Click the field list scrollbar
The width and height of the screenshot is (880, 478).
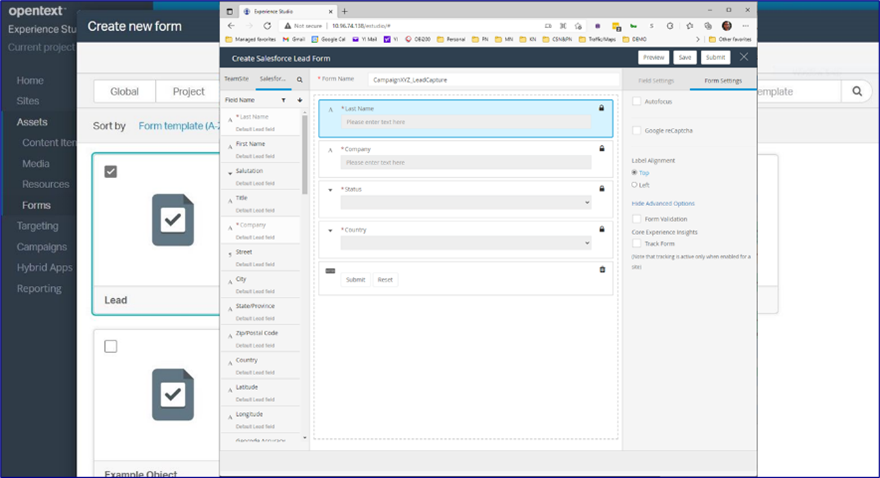pyautogui.click(x=305, y=155)
